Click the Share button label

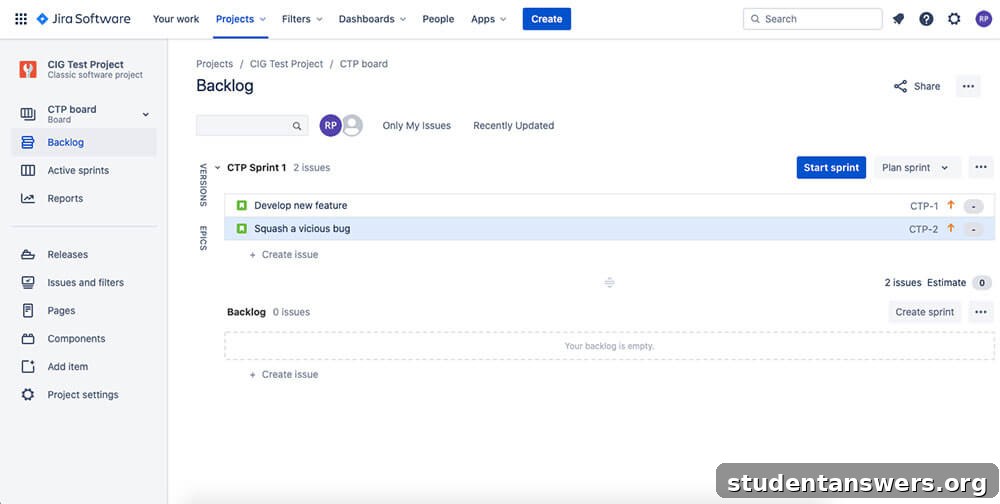[927, 86]
